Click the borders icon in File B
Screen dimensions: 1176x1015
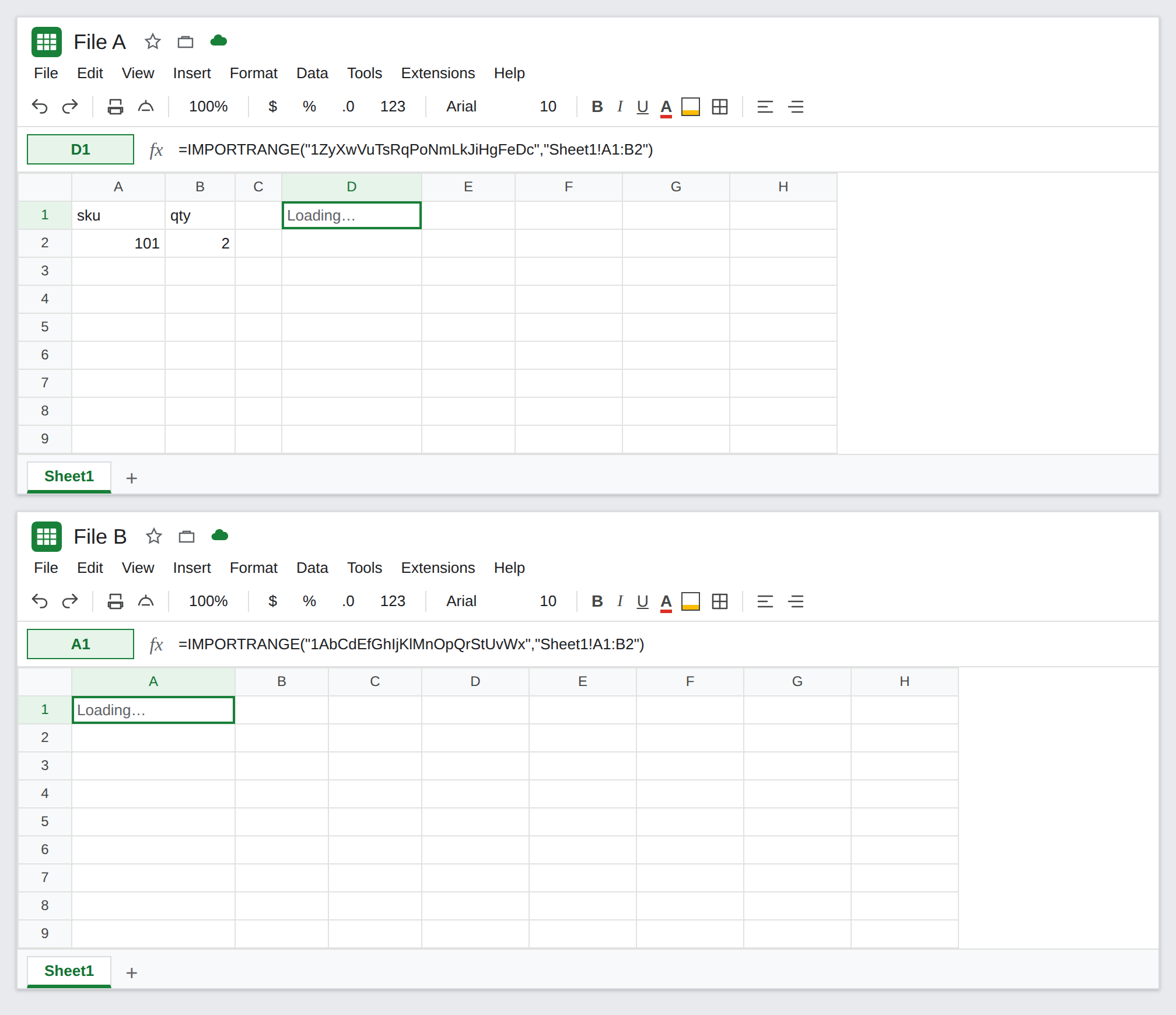click(720, 601)
